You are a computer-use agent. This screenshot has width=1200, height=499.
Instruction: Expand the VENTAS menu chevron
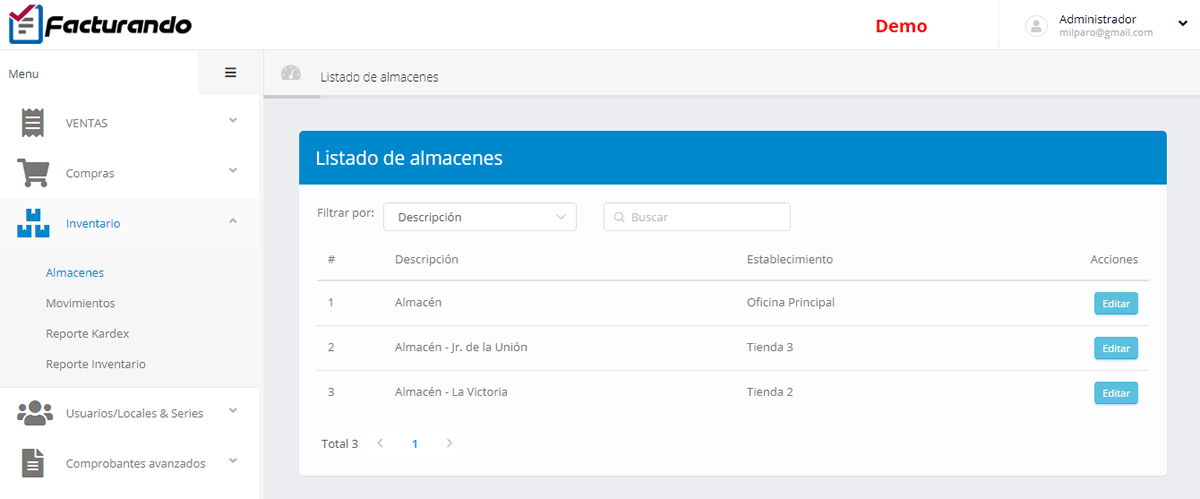(x=233, y=120)
